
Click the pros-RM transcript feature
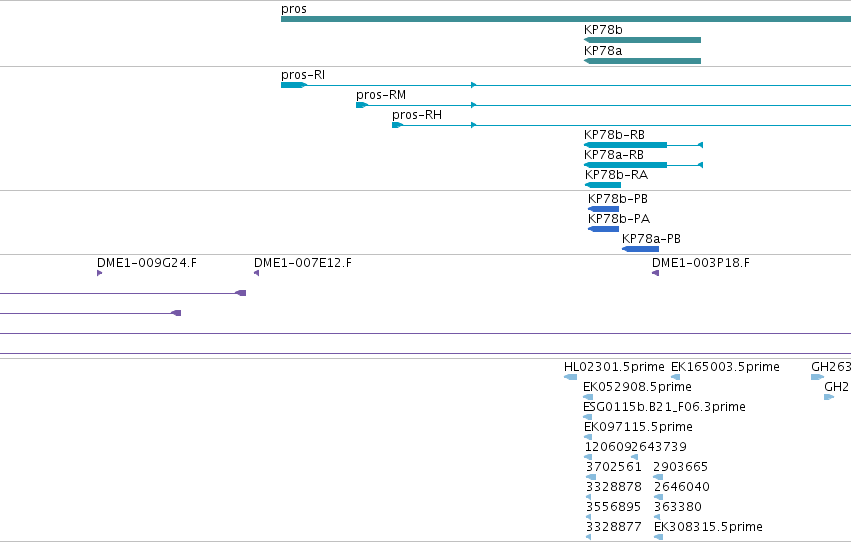pyautogui.click(x=603, y=105)
